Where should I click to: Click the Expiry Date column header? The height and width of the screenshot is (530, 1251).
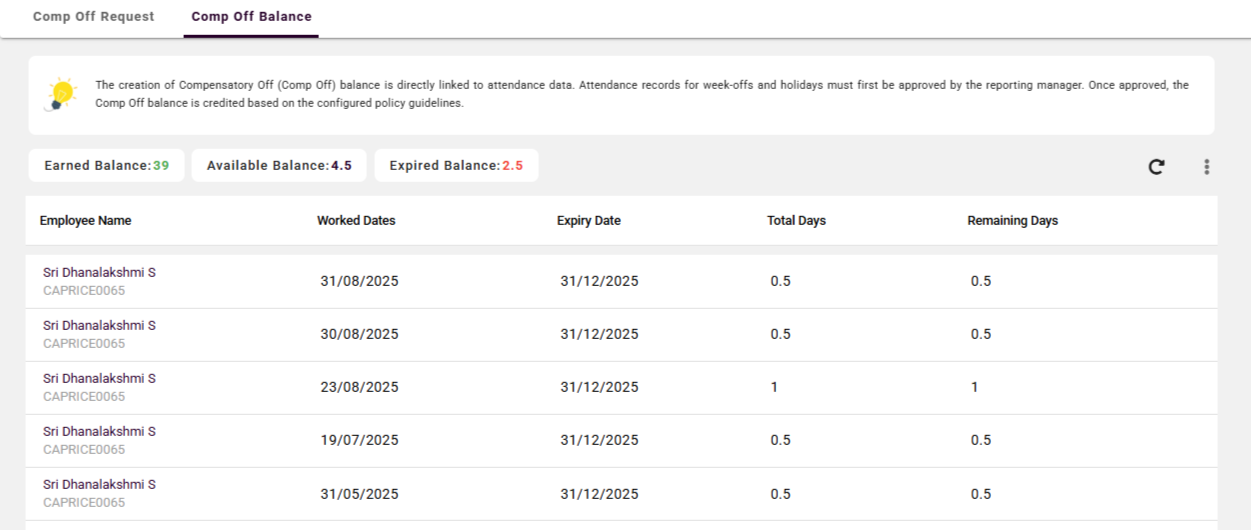588,221
